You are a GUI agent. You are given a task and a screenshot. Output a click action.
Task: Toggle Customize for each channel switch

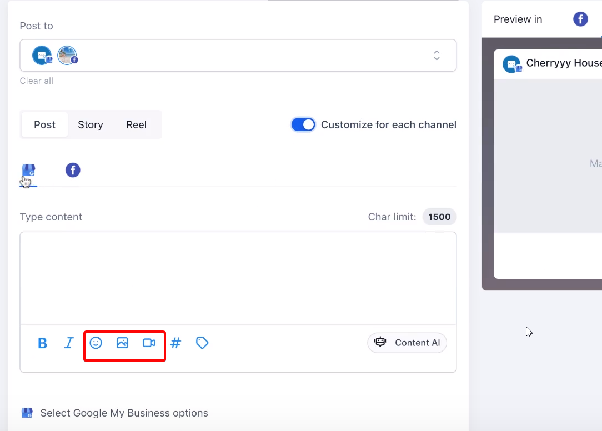tap(303, 125)
